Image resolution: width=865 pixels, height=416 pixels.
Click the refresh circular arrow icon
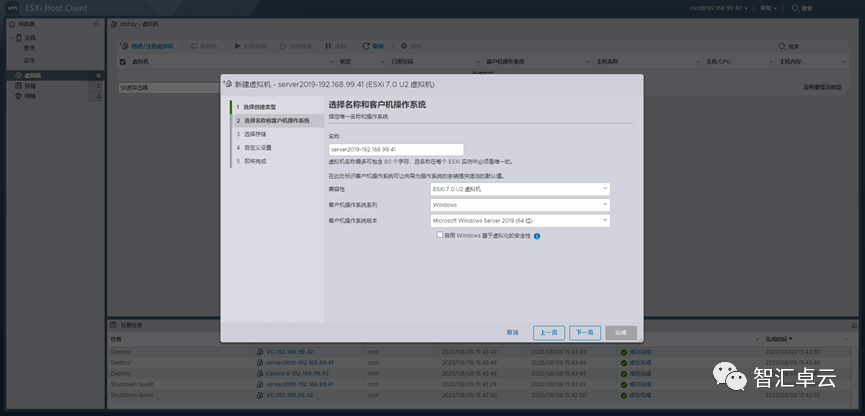coord(366,46)
